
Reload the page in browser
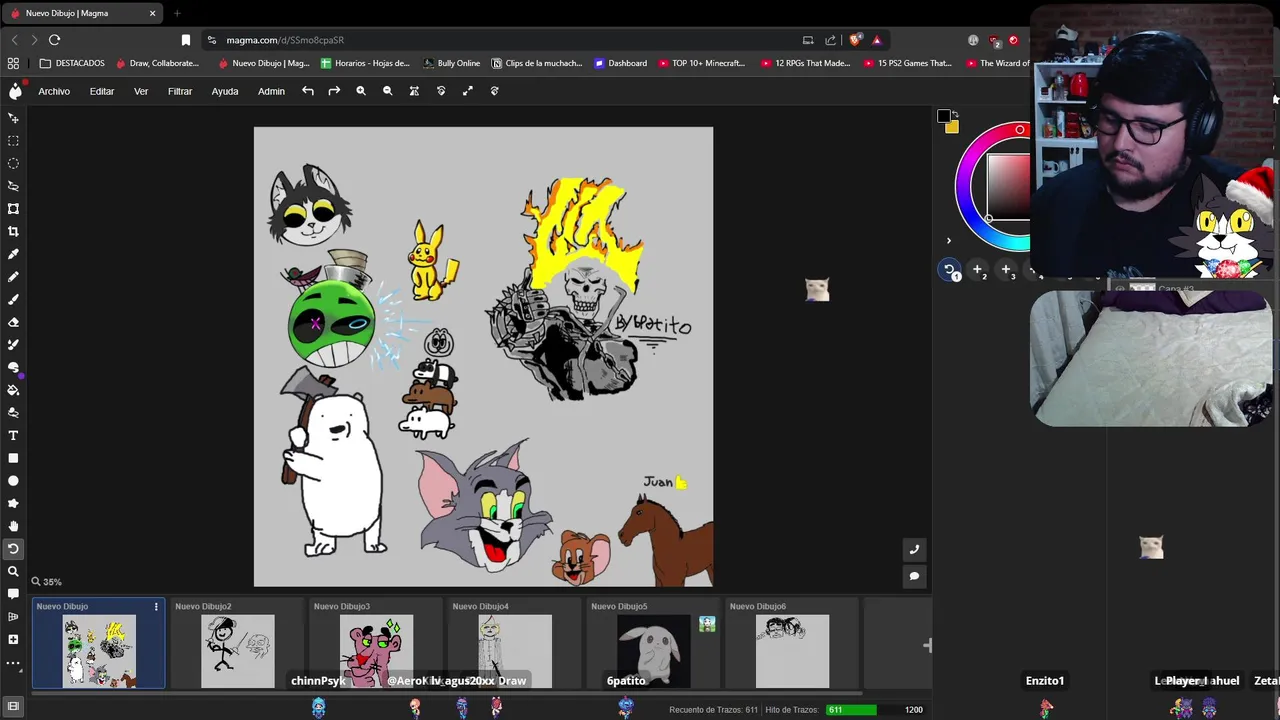coord(54,40)
